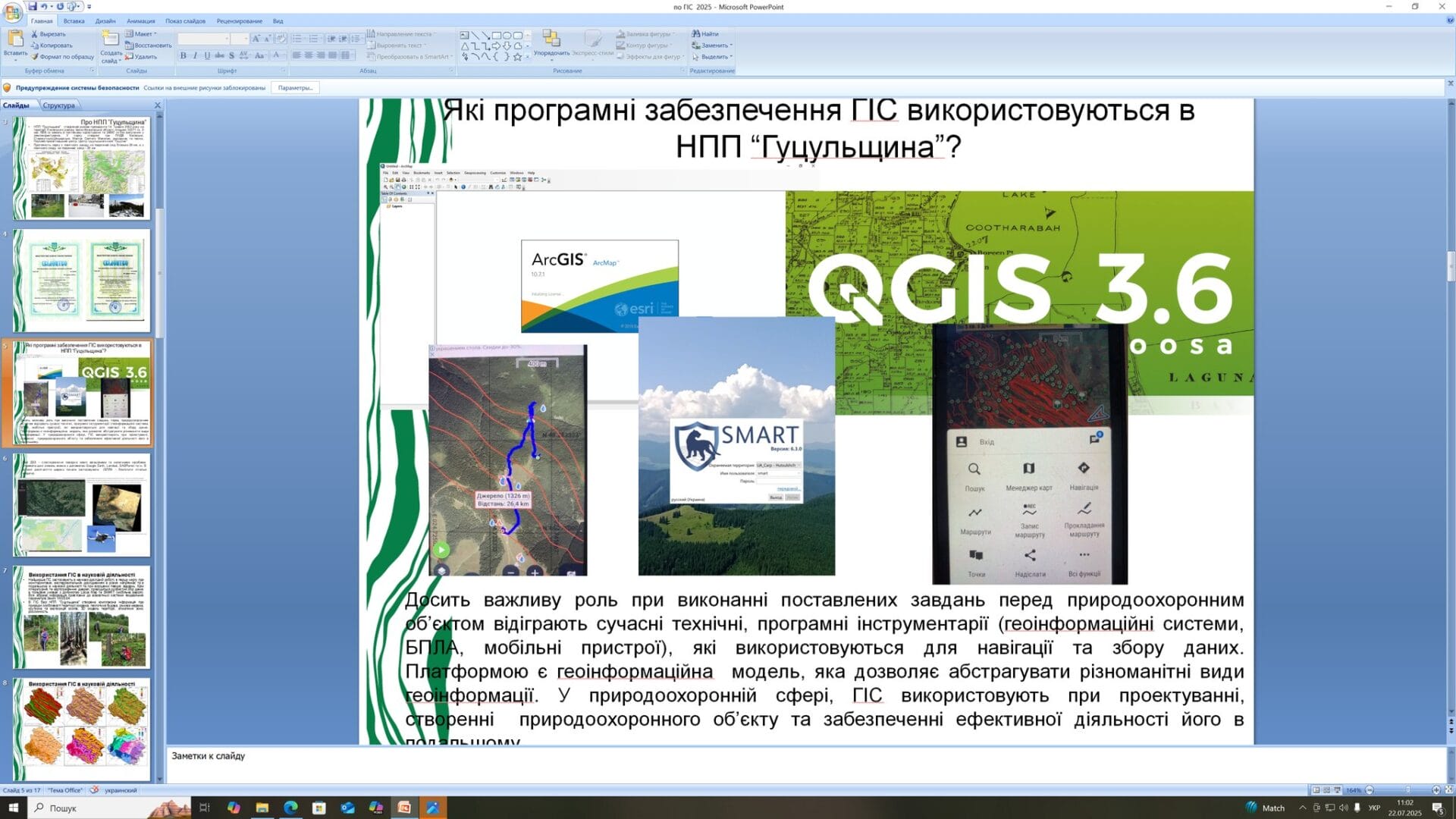
Task: Click the Параметры... security button
Action: (295, 88)
